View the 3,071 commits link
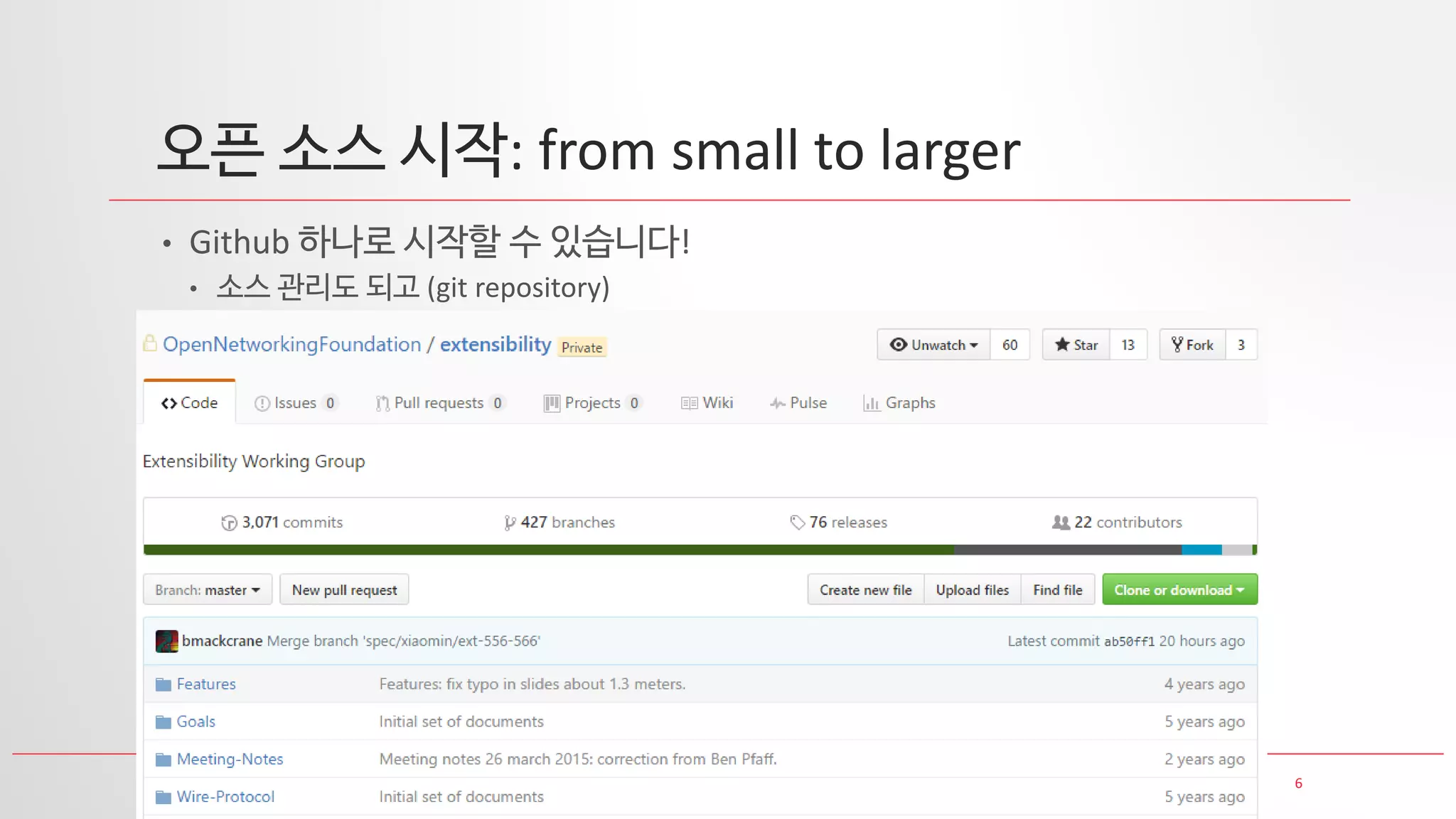Image resolution: width=1456 pixels, height=819 pixels. click(282, 523)
